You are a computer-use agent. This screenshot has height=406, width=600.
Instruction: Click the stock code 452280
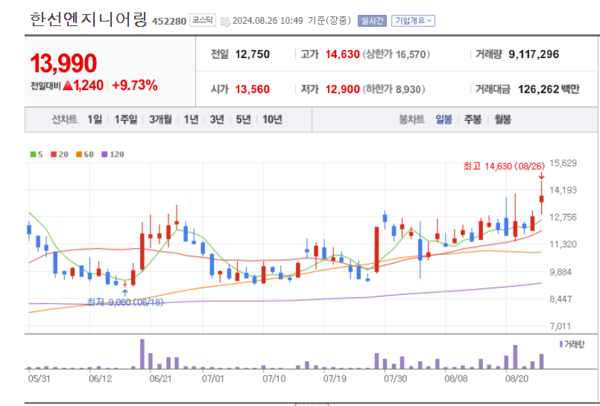[169, 21]
